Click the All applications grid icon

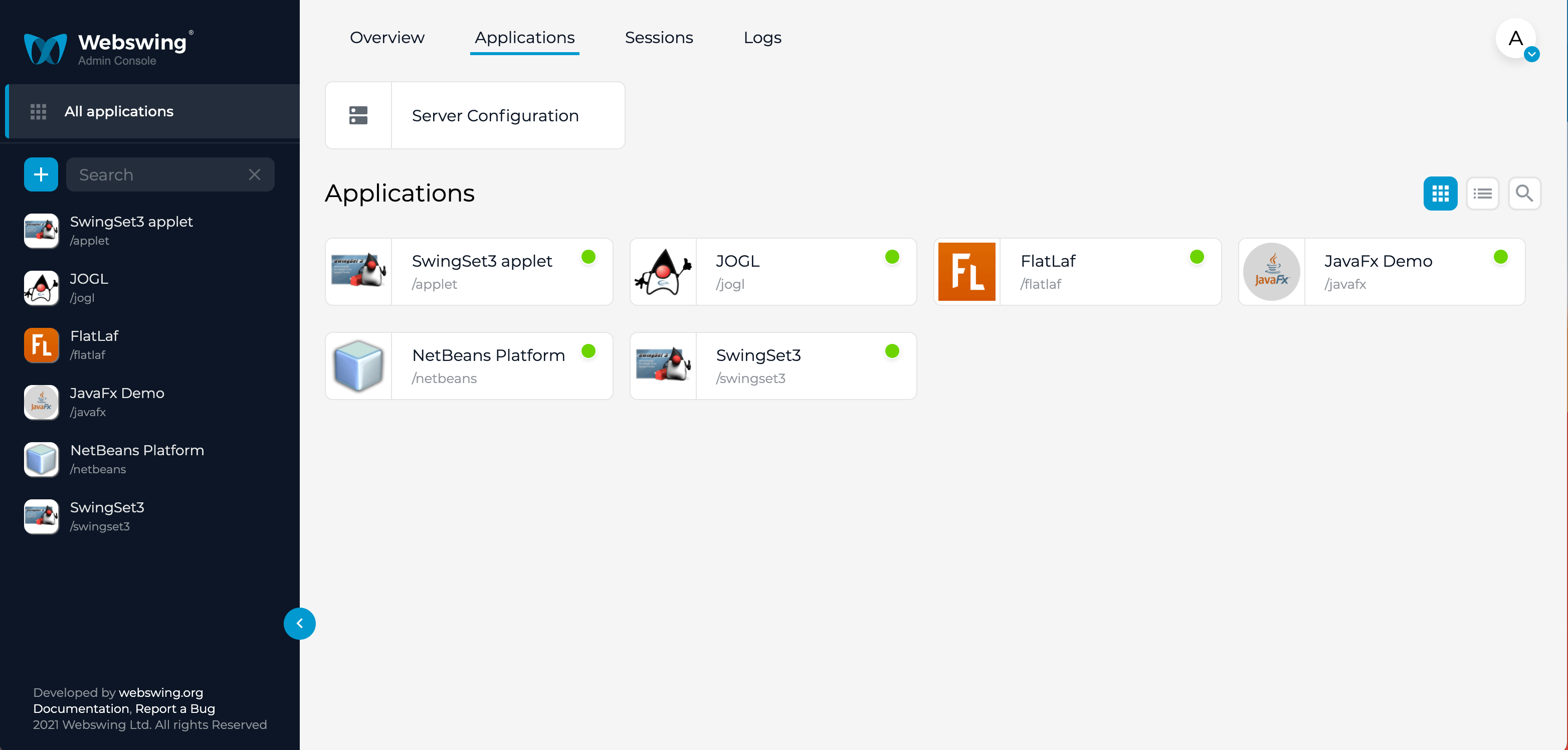[38, 111]
